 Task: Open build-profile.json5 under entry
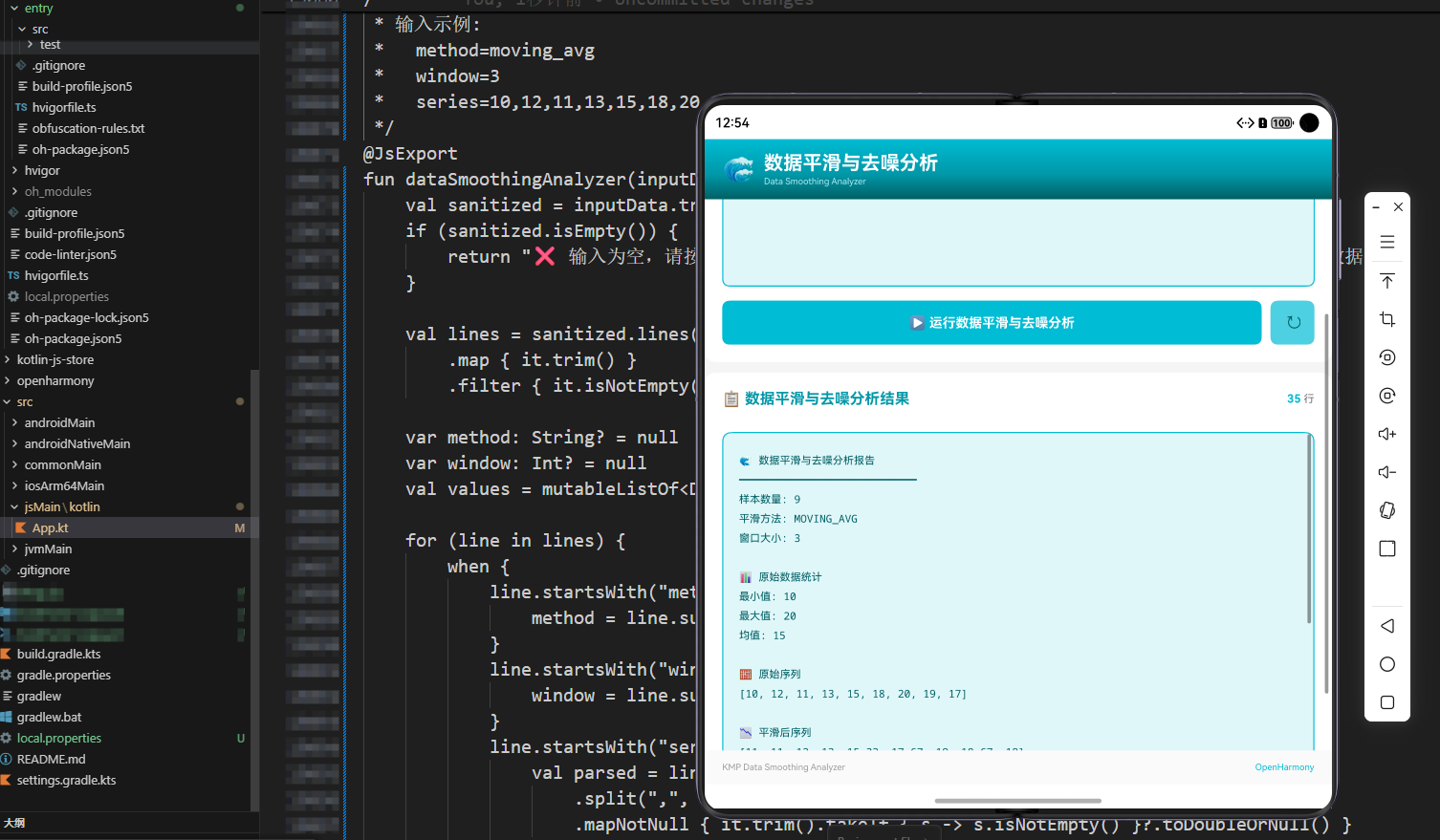click(82, 86)
